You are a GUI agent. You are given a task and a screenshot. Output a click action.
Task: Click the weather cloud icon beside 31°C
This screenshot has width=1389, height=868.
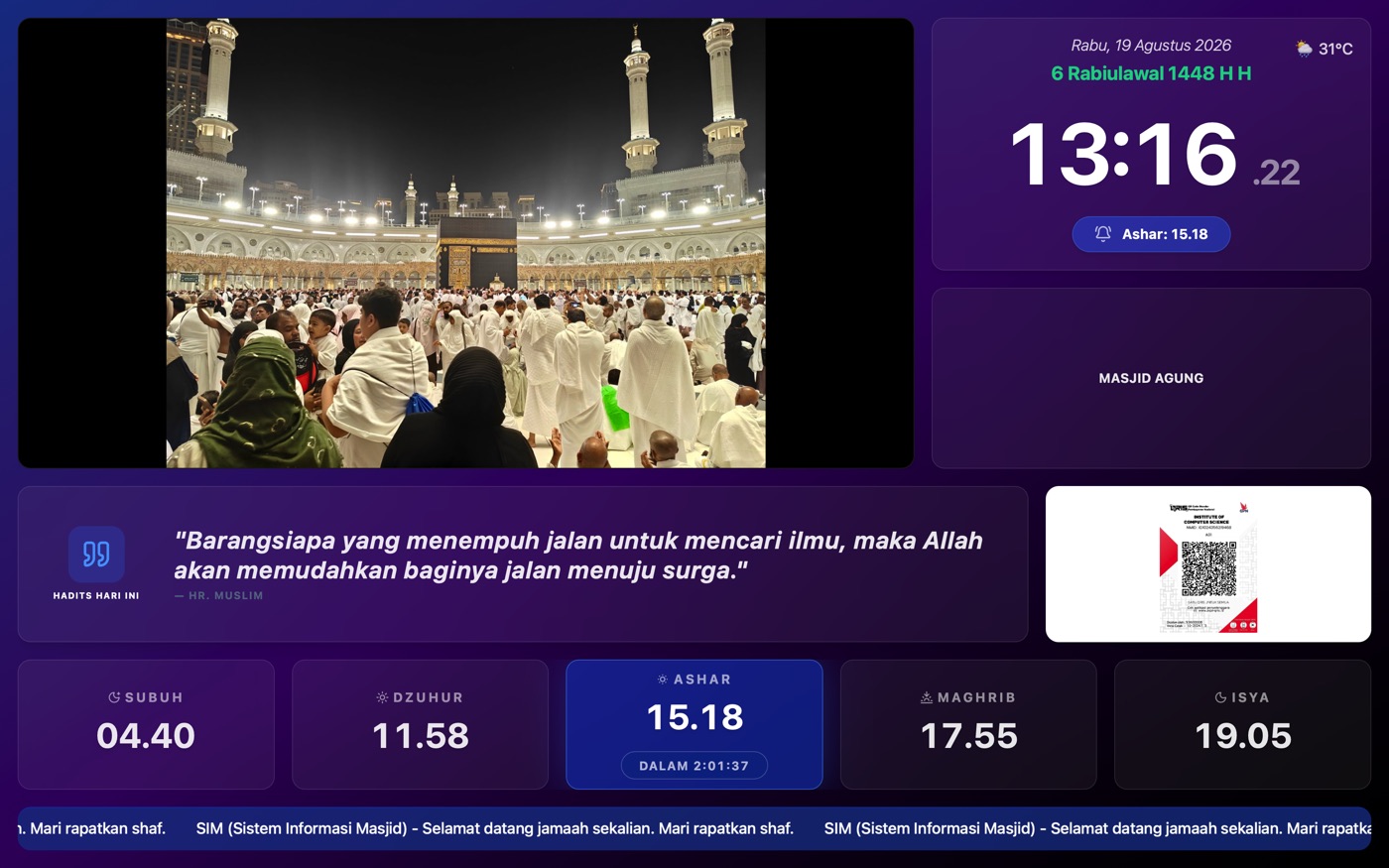click(1304, 49)
